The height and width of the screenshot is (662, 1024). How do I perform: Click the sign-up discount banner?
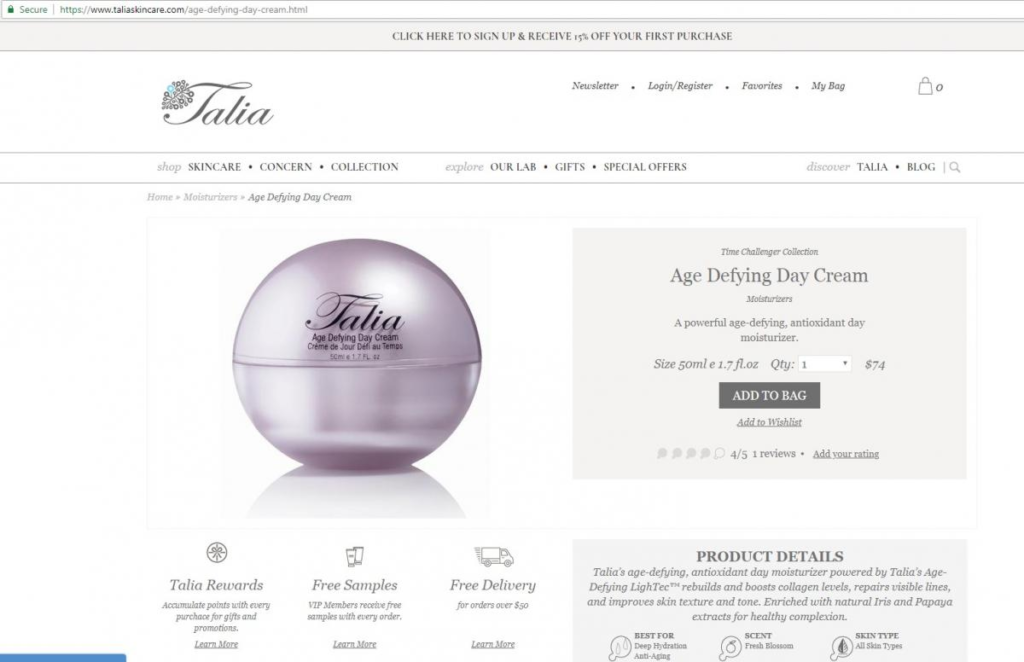click(562, 36)
